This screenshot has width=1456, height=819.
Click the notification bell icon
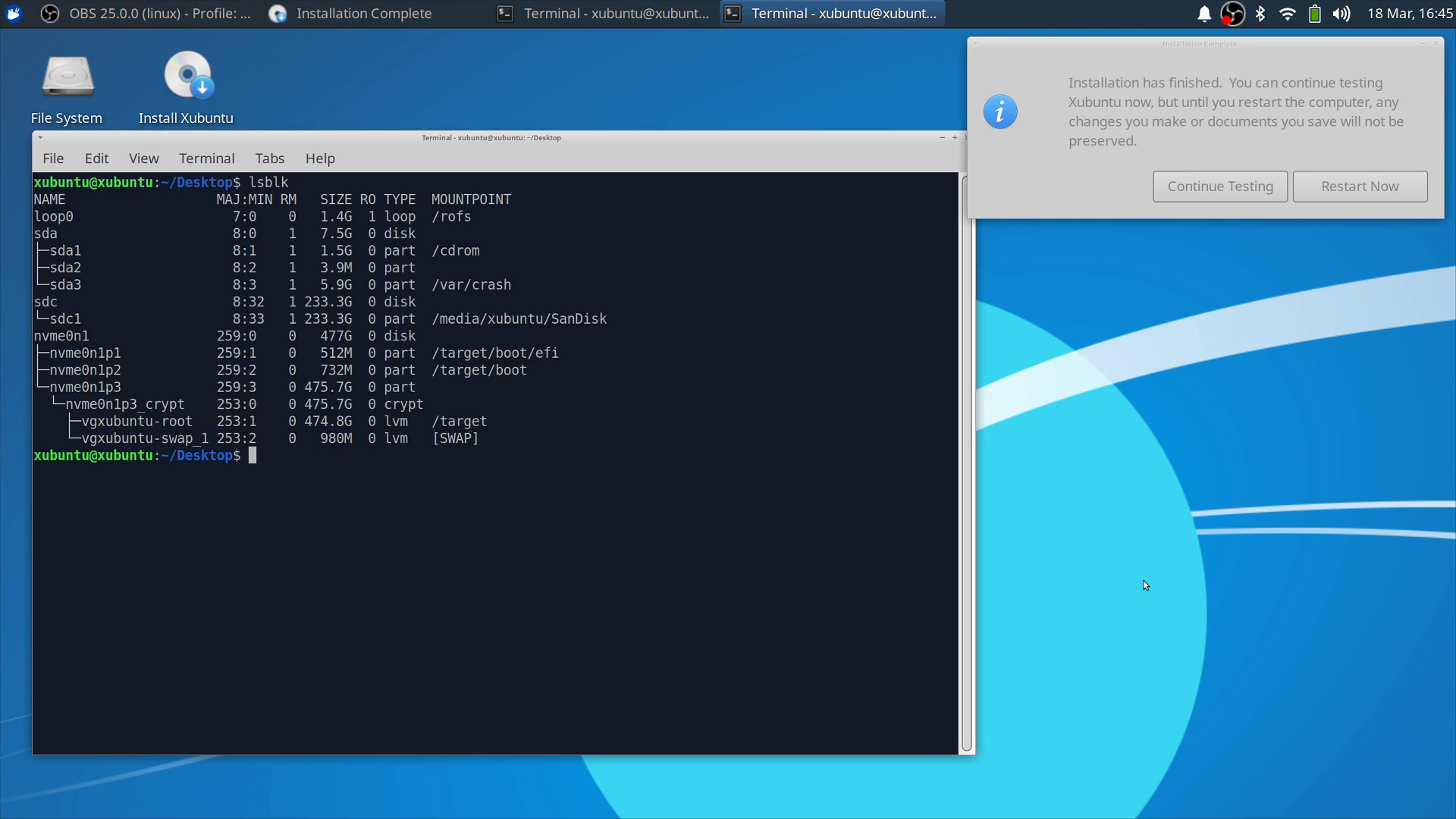click(x=1204, y=14)
